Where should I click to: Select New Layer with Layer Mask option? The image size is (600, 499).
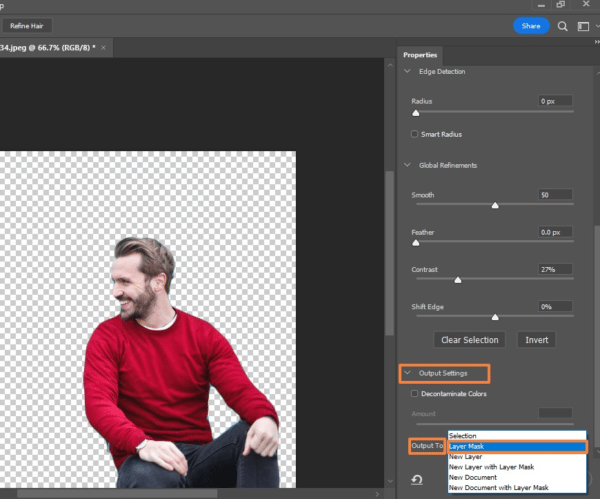point(491,467)
